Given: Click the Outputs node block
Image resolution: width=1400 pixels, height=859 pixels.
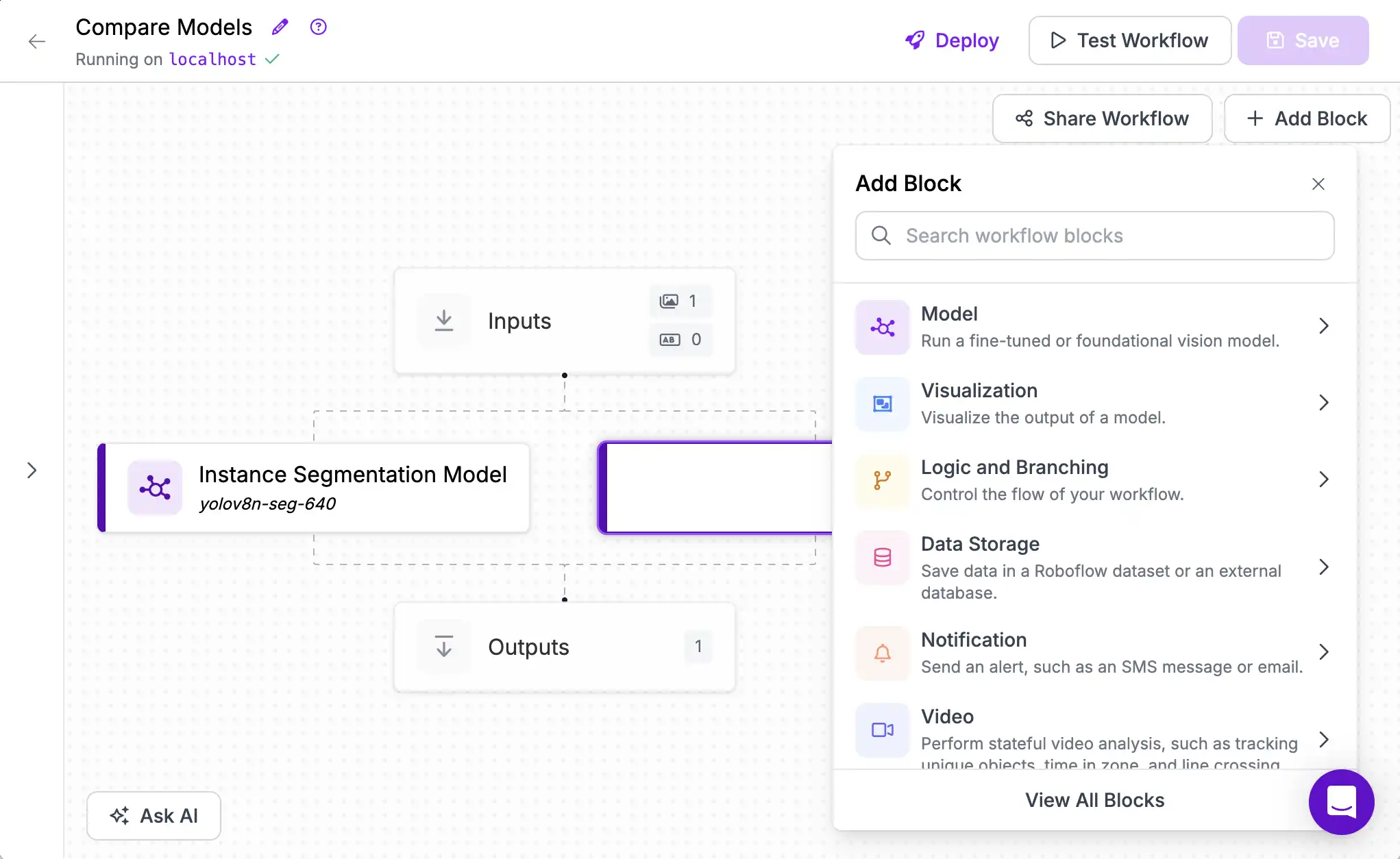Looking at the screenshot, I should [x=564, y=646].
